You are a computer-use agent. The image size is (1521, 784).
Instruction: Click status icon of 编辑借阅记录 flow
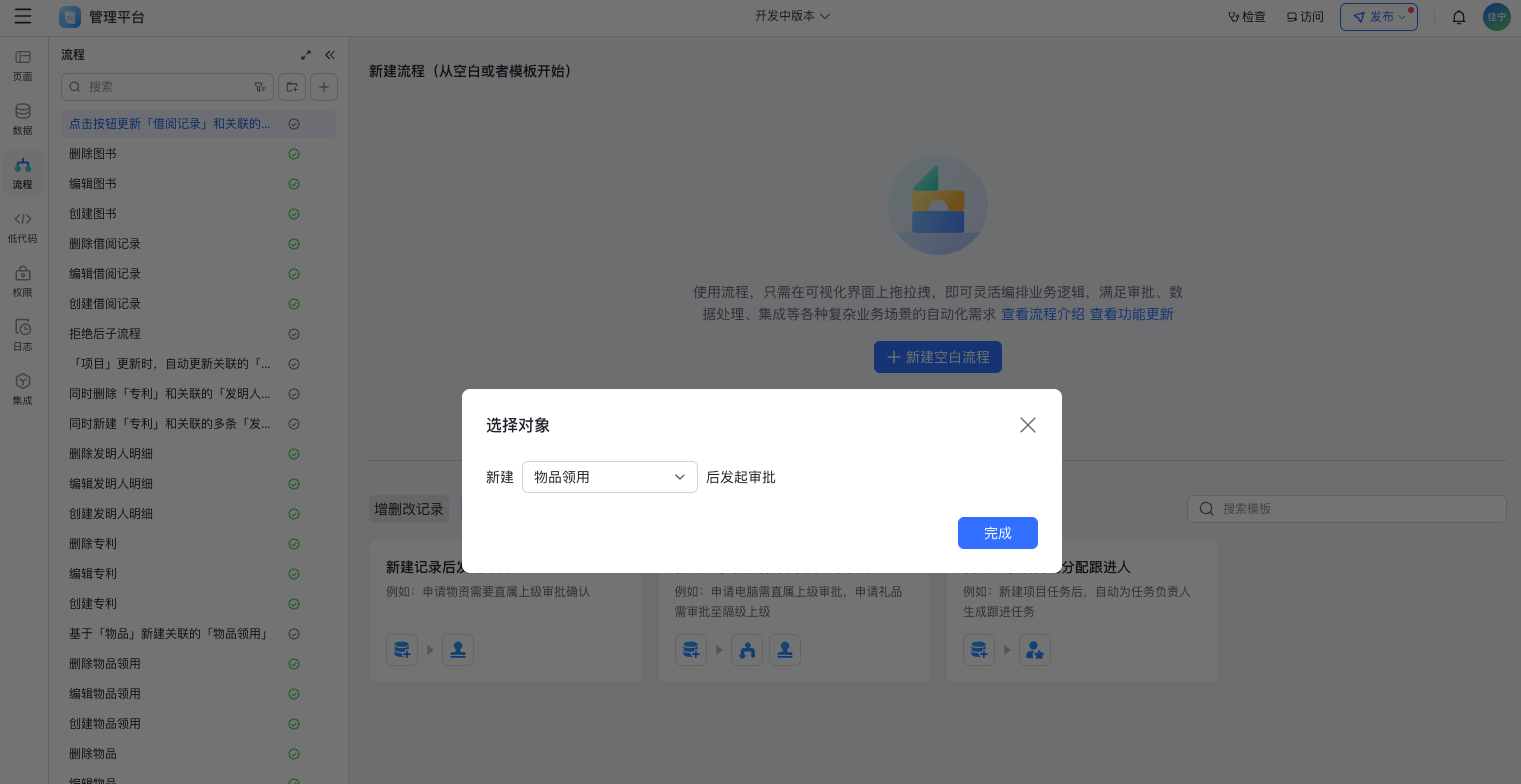coord(294,274)
